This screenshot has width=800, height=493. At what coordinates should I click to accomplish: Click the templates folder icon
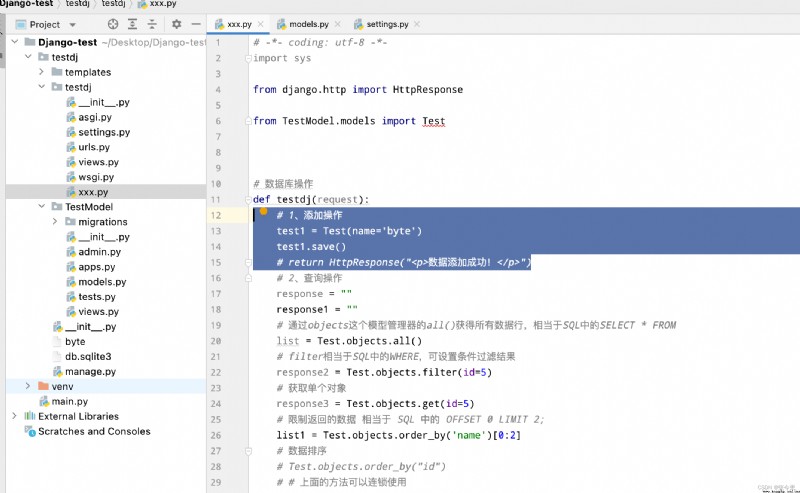tap(57, 72)
